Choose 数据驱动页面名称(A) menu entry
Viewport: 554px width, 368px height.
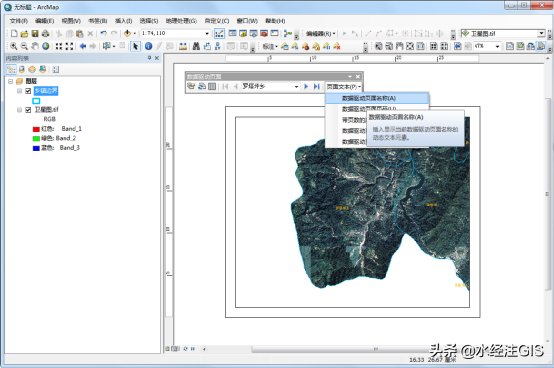[377, 98]
